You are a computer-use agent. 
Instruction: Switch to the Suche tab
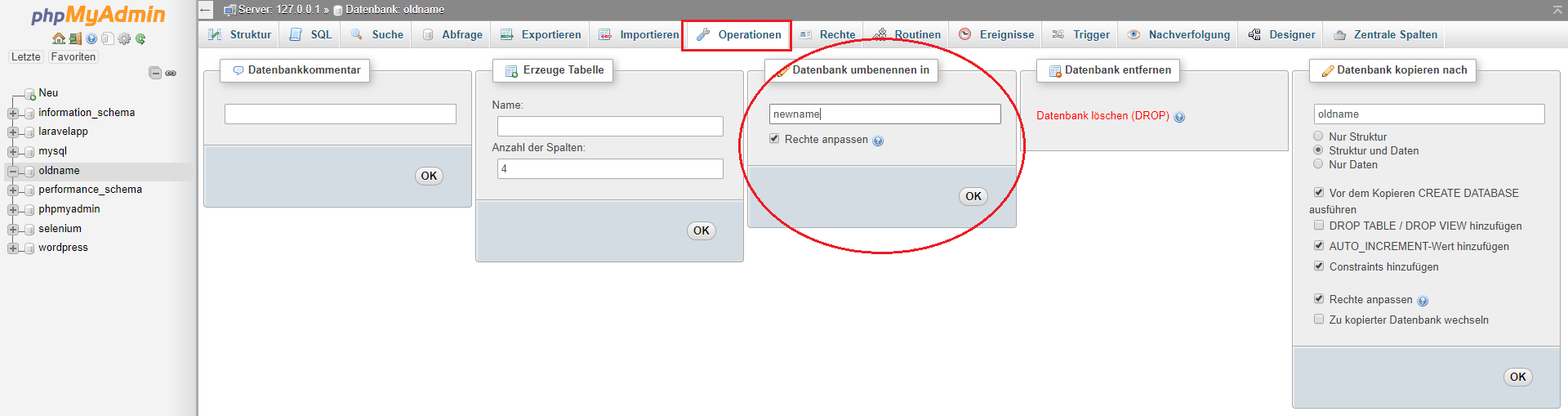coord(376,34)
